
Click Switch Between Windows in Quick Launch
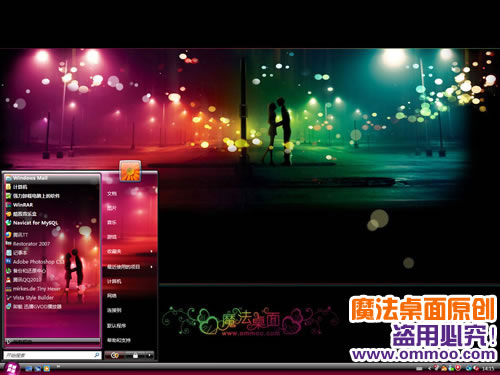point(38,369)
